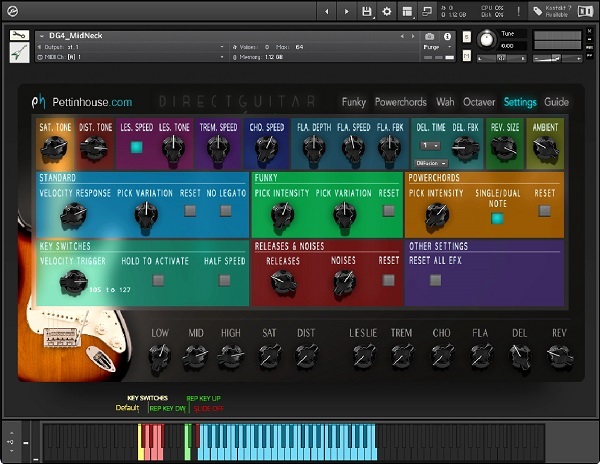Toggle the Mute M button

pos(467,56)
